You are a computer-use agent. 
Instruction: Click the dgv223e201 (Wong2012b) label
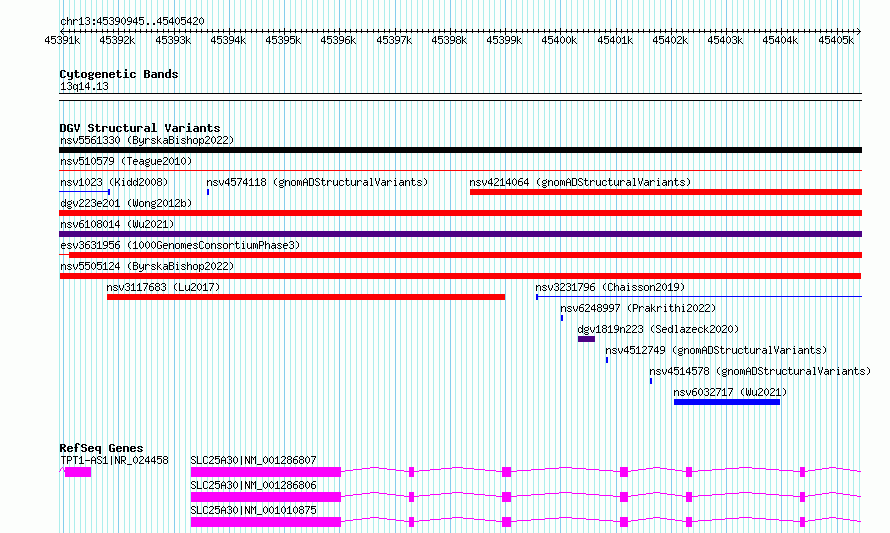pos(126,203)
